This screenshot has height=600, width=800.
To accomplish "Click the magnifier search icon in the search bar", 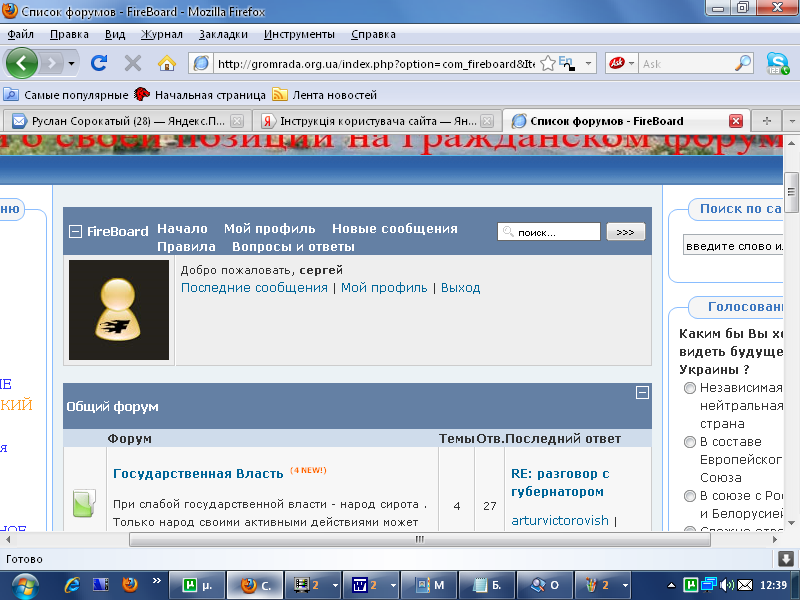I will click(743, 63).
